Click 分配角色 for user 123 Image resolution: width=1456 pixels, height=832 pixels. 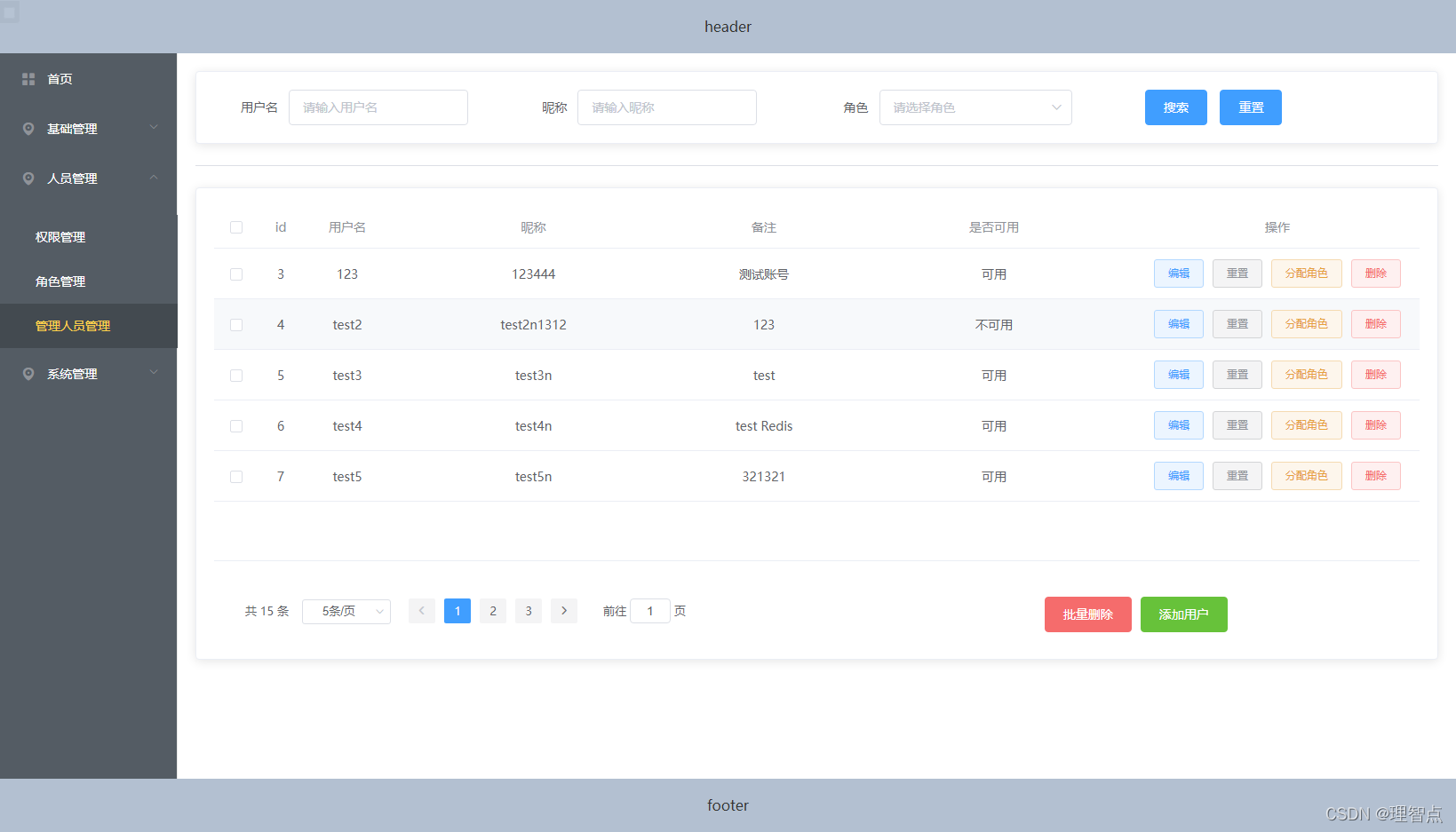pyautogui.click(x=1307, y=273)
